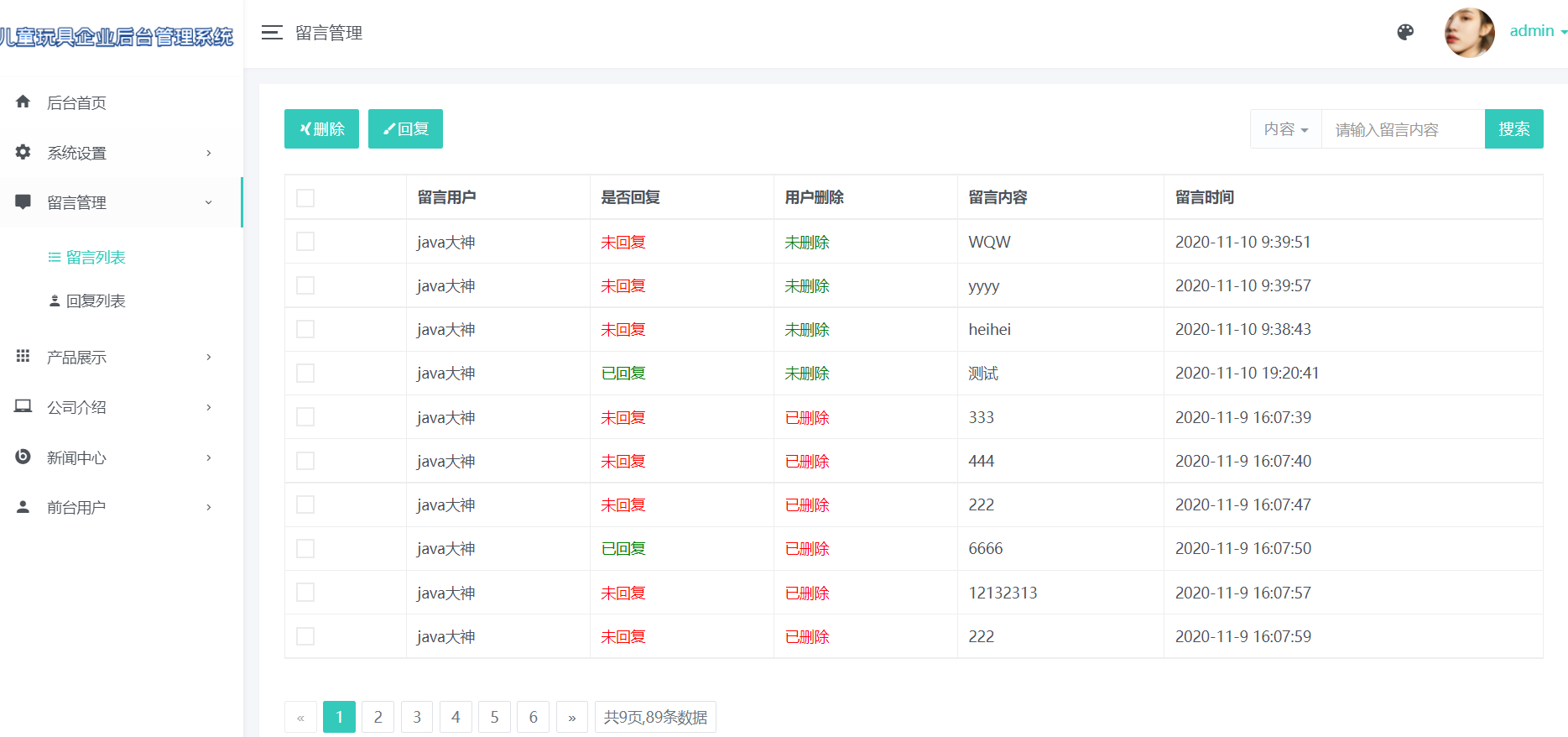
Task: Check the row with content 12132313
Action: [305, 593]
